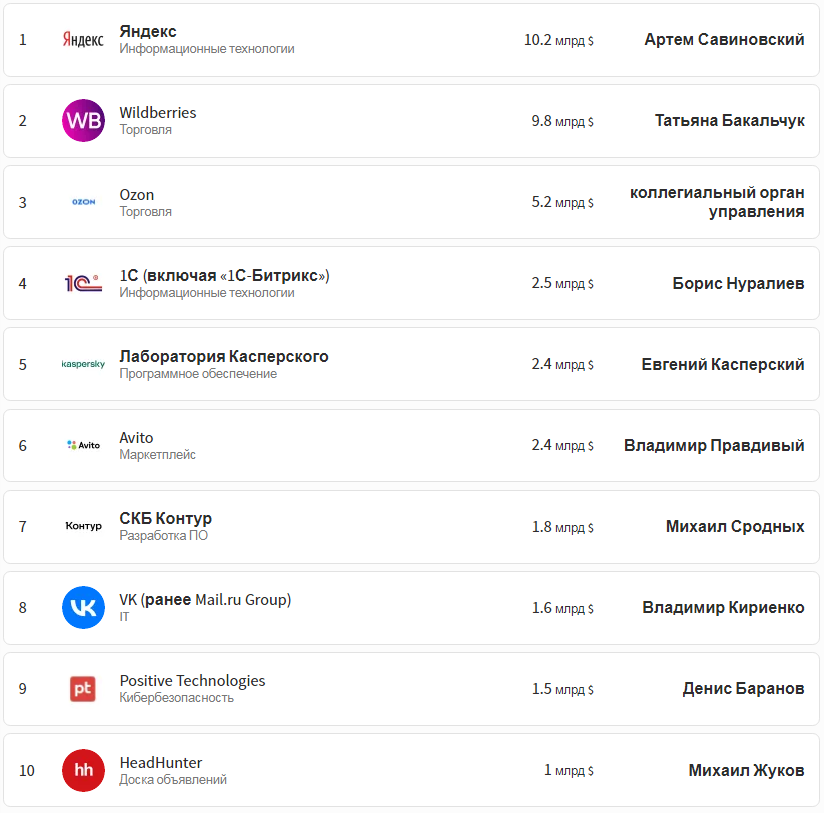This screenshot has height=813, width=824.
Task: Click the red HeadHunter hh logo
Action: (x=83, y=770)
